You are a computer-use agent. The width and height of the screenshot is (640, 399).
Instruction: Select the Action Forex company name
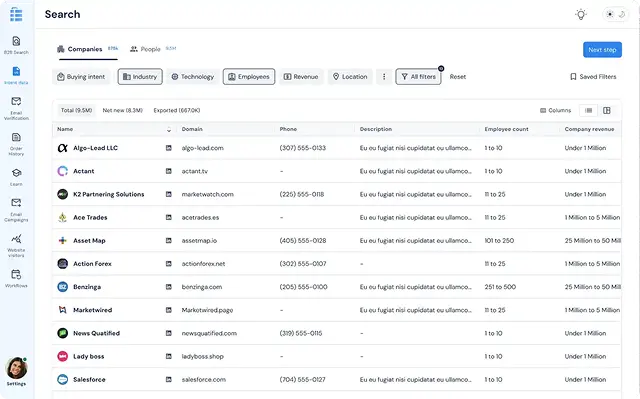[92, 264]
